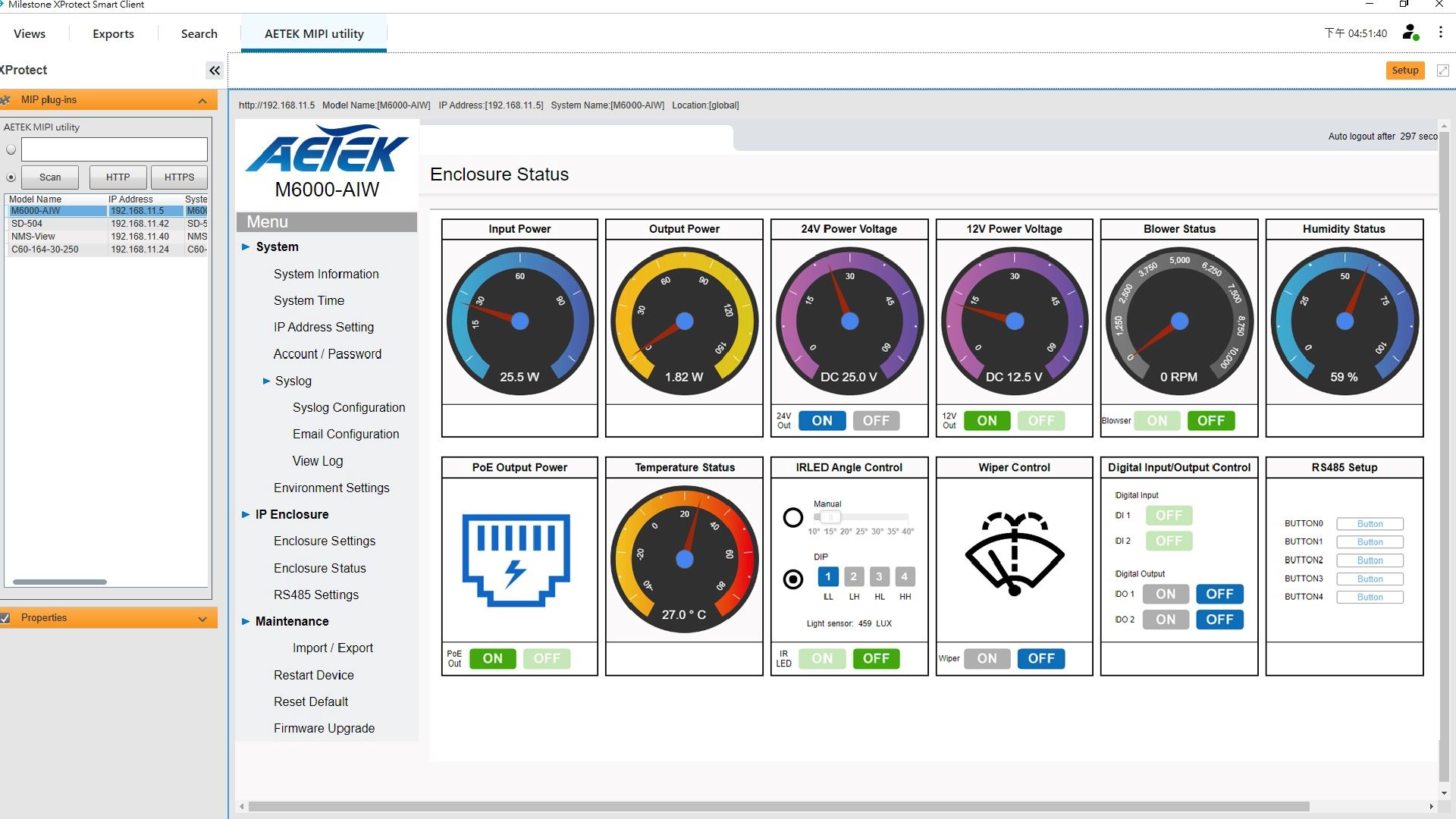Image resolution: width=1456 pixels, height=819 pixels.
Task: Open the Search tab
Action: pos(199,33)
